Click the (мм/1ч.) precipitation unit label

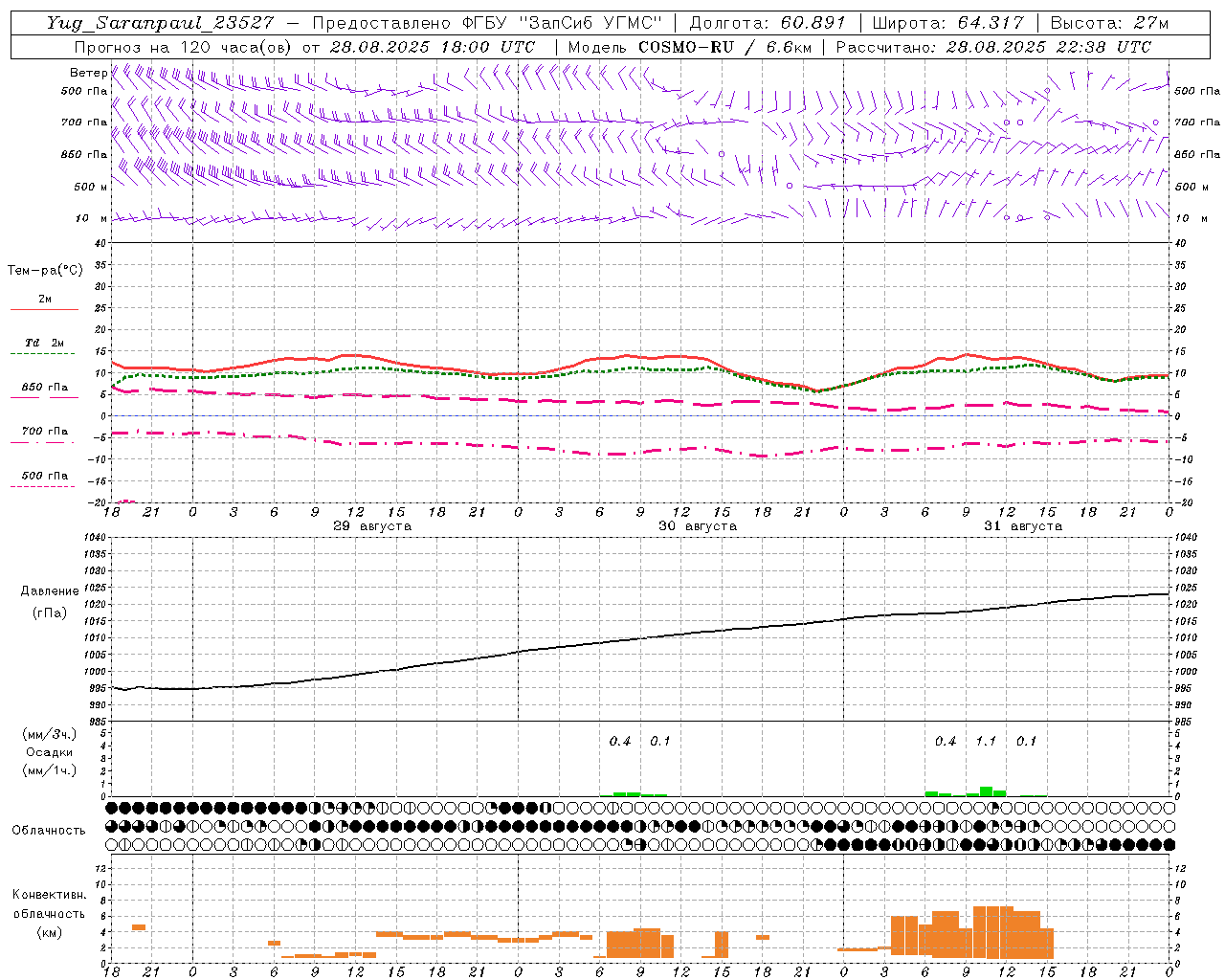49,769
